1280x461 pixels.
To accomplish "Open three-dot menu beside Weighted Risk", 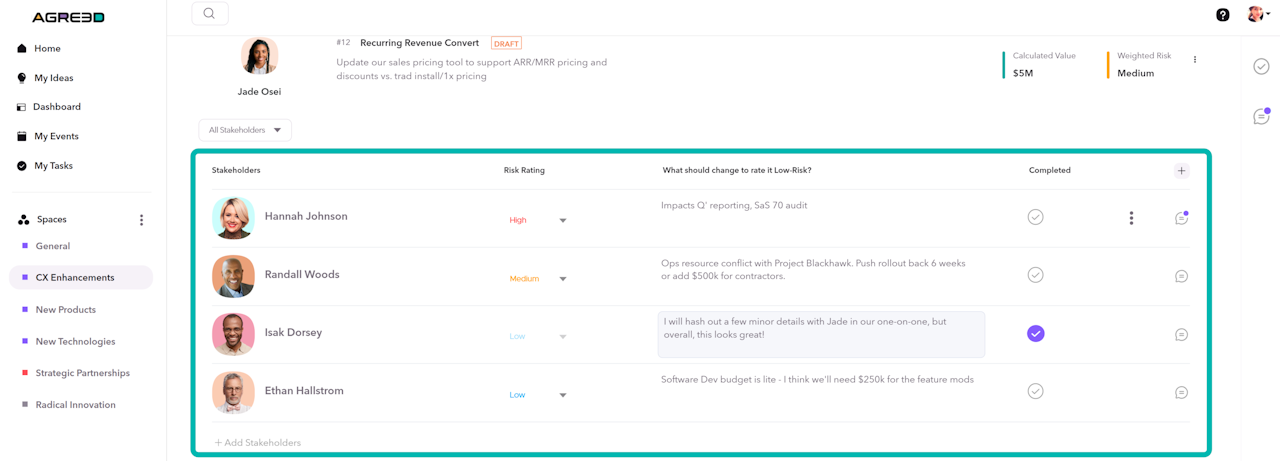I will (1194, 60).
